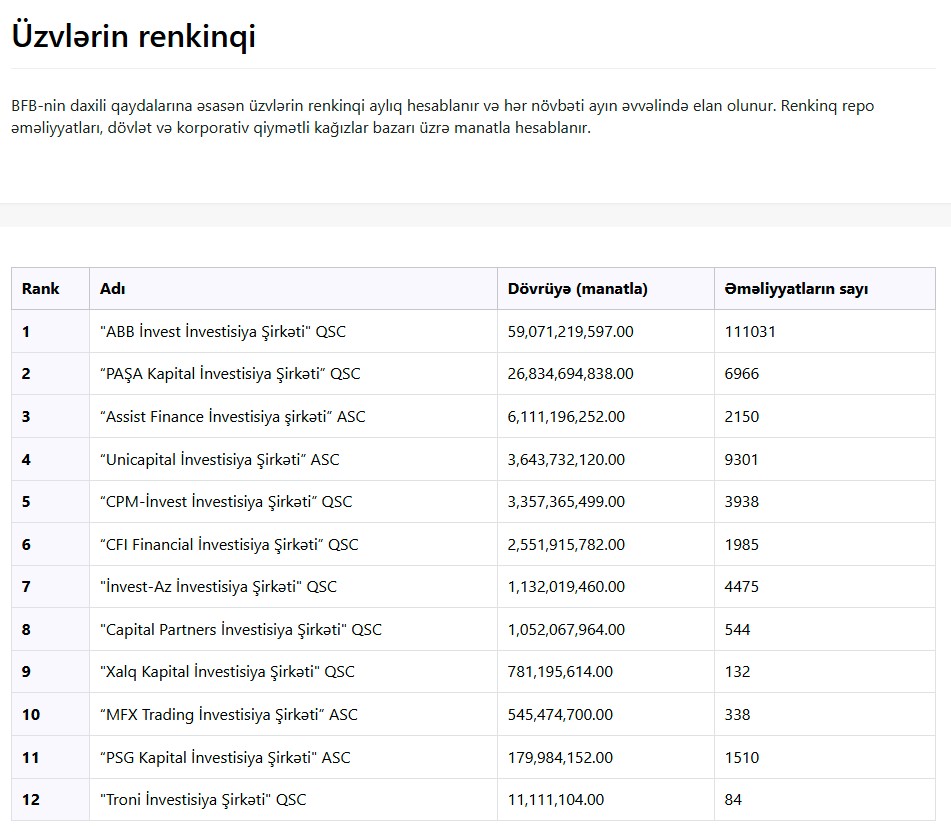The height and width of the screenshot is (834, 951).
Task: Click the "Unicapital İnvestisiya Şirkəti" name cell
Action: [220, 460]
